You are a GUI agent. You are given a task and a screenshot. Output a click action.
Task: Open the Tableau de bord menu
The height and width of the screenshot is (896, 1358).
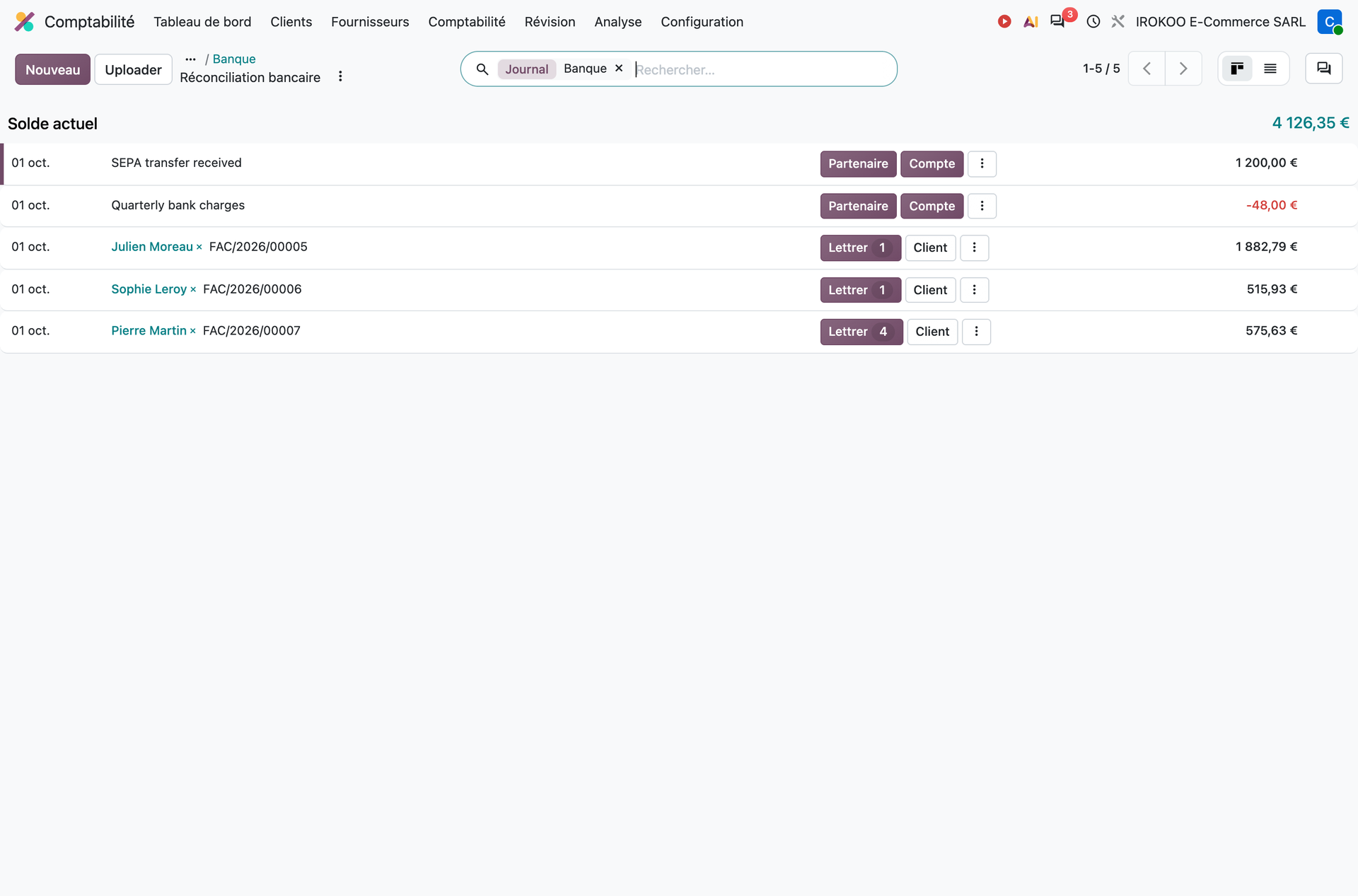[202, 22]
